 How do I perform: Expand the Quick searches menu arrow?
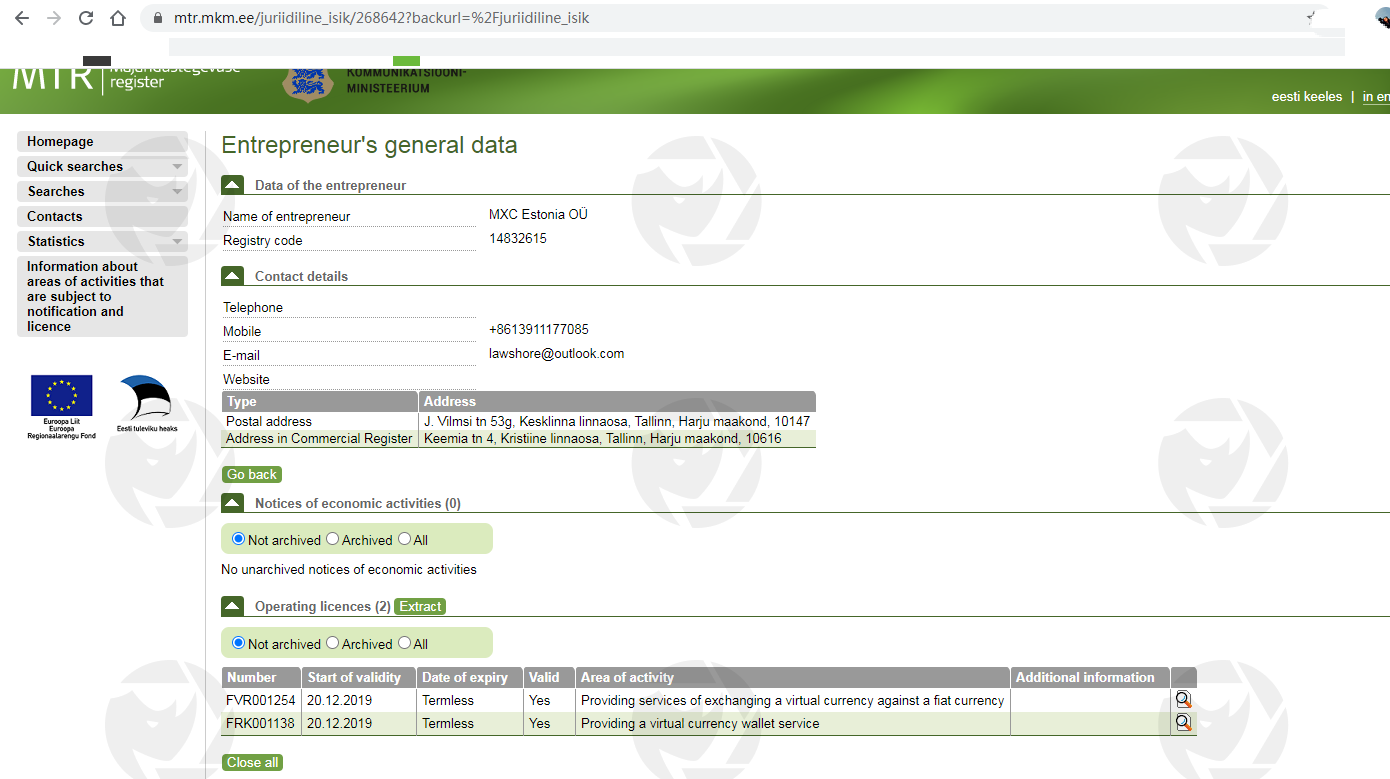coord(177,167)
